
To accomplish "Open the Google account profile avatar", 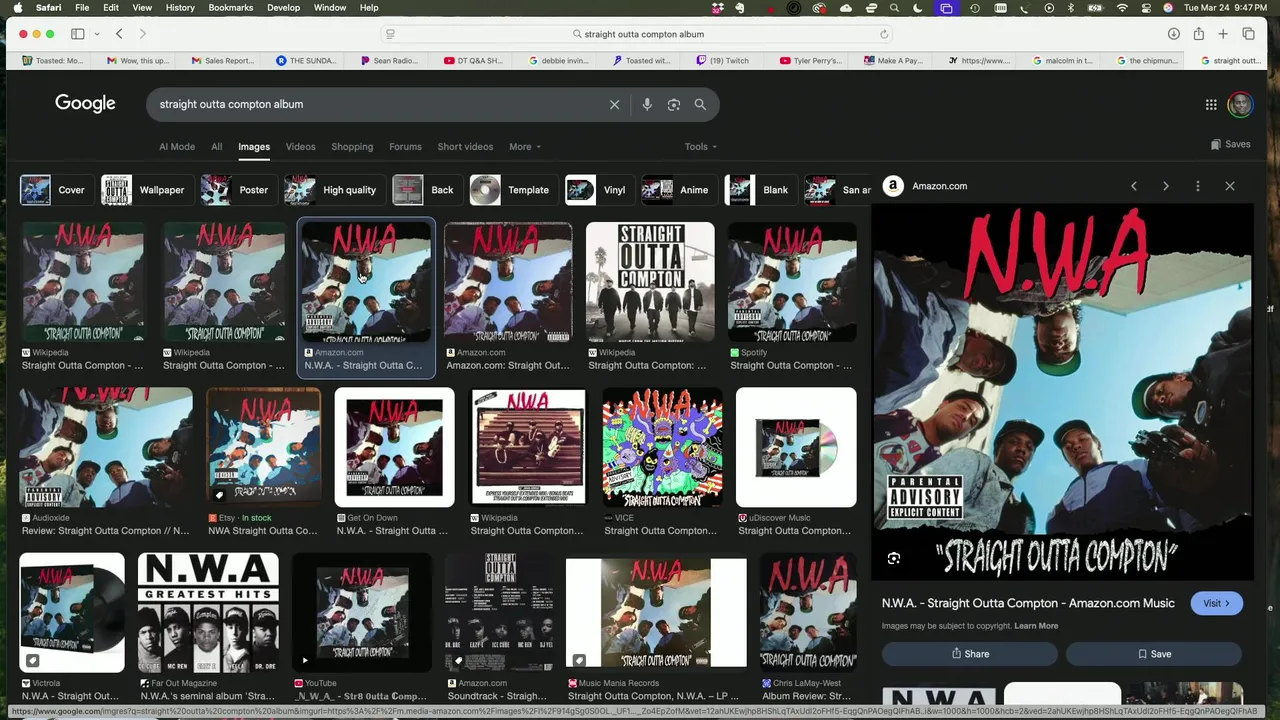I will pyautogui.click(x=1240, y=104).
